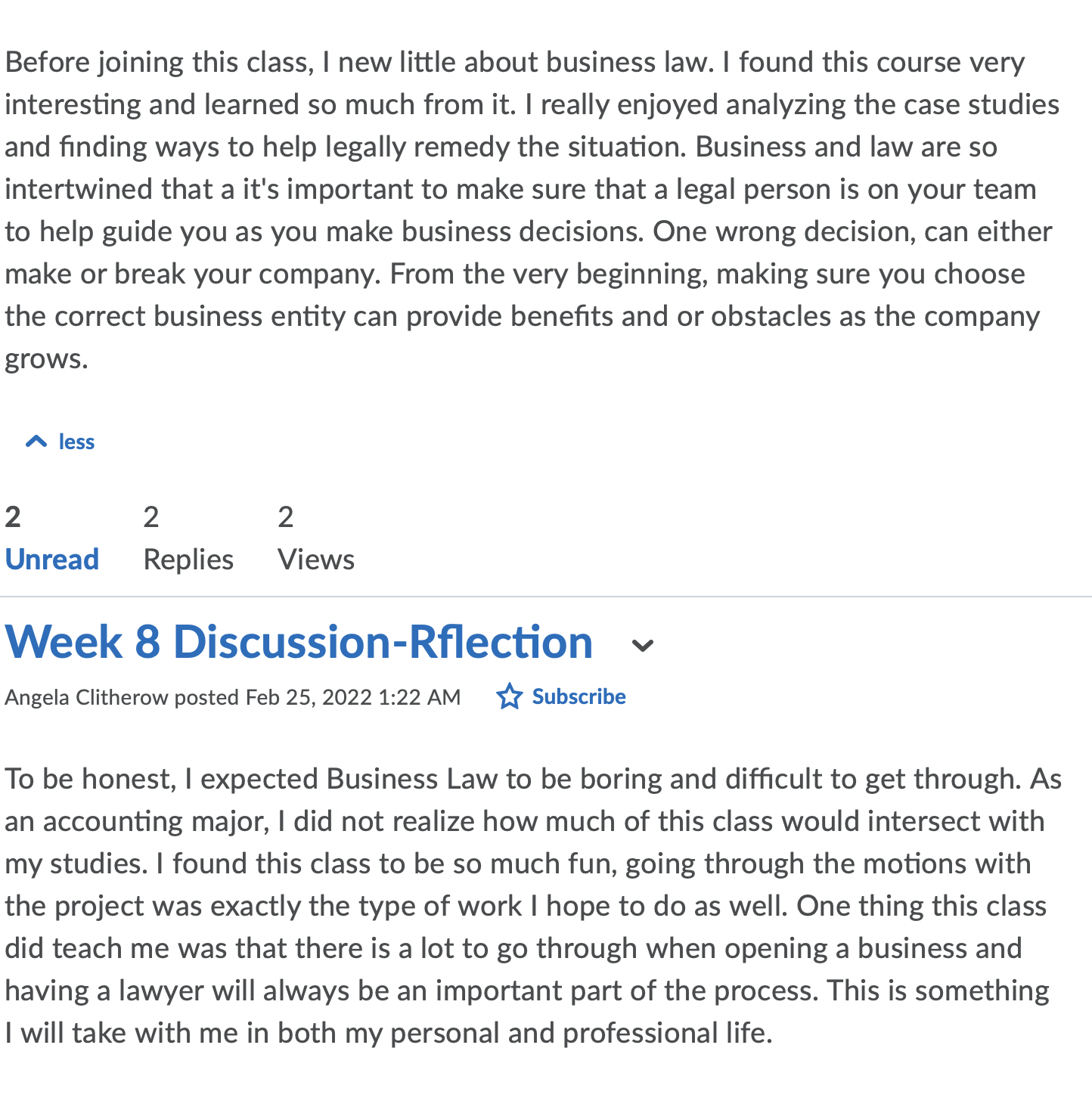Click the divider line above the thread title

pos(546,597)
